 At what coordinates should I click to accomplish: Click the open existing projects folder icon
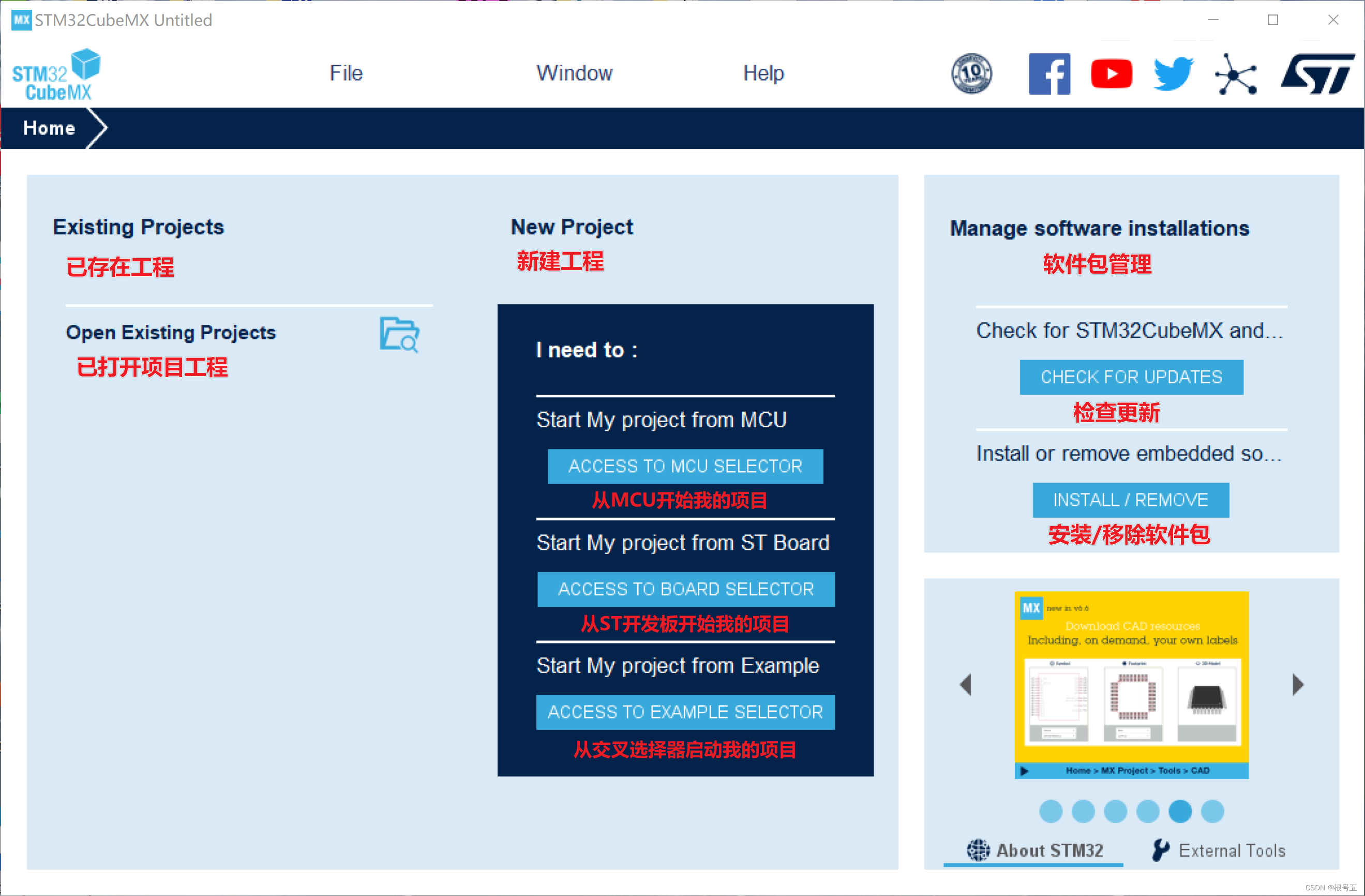tap(399, 334)
